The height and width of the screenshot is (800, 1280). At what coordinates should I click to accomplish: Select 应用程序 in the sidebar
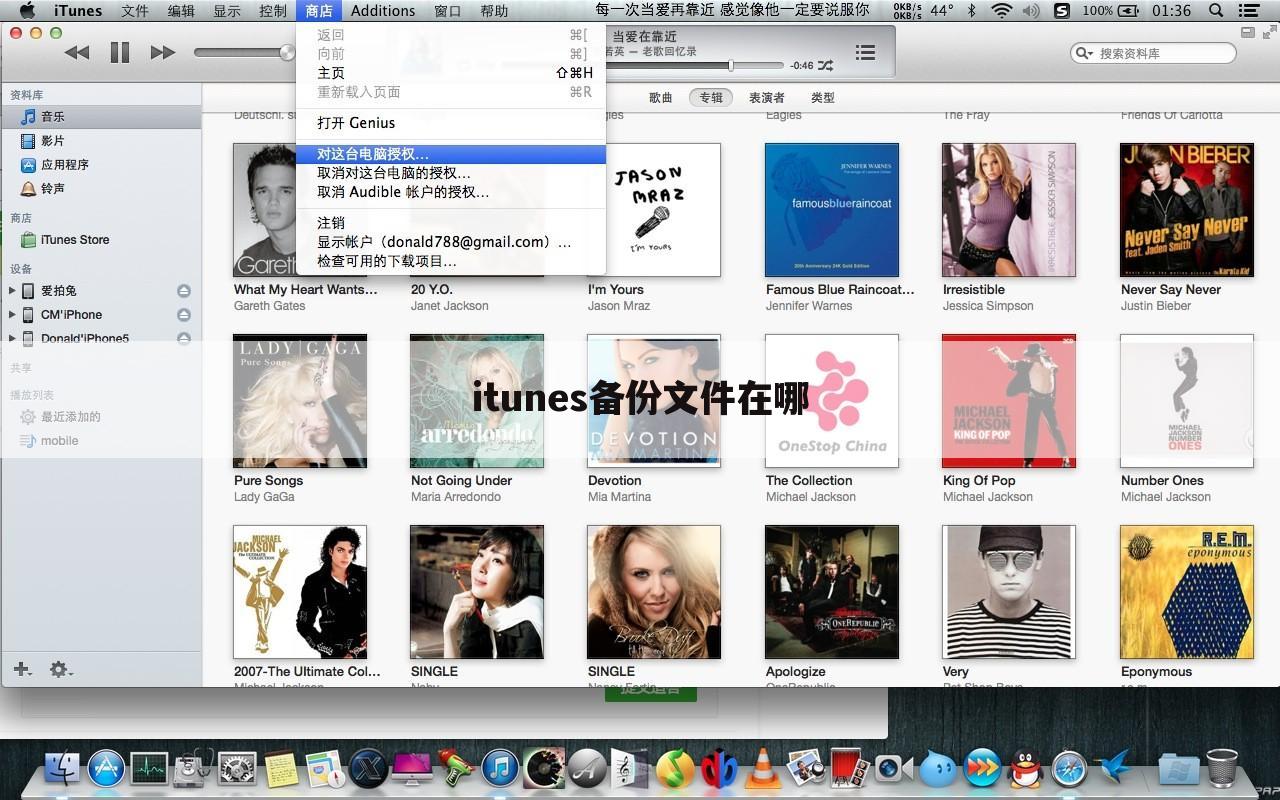click(x=101, y=165)
